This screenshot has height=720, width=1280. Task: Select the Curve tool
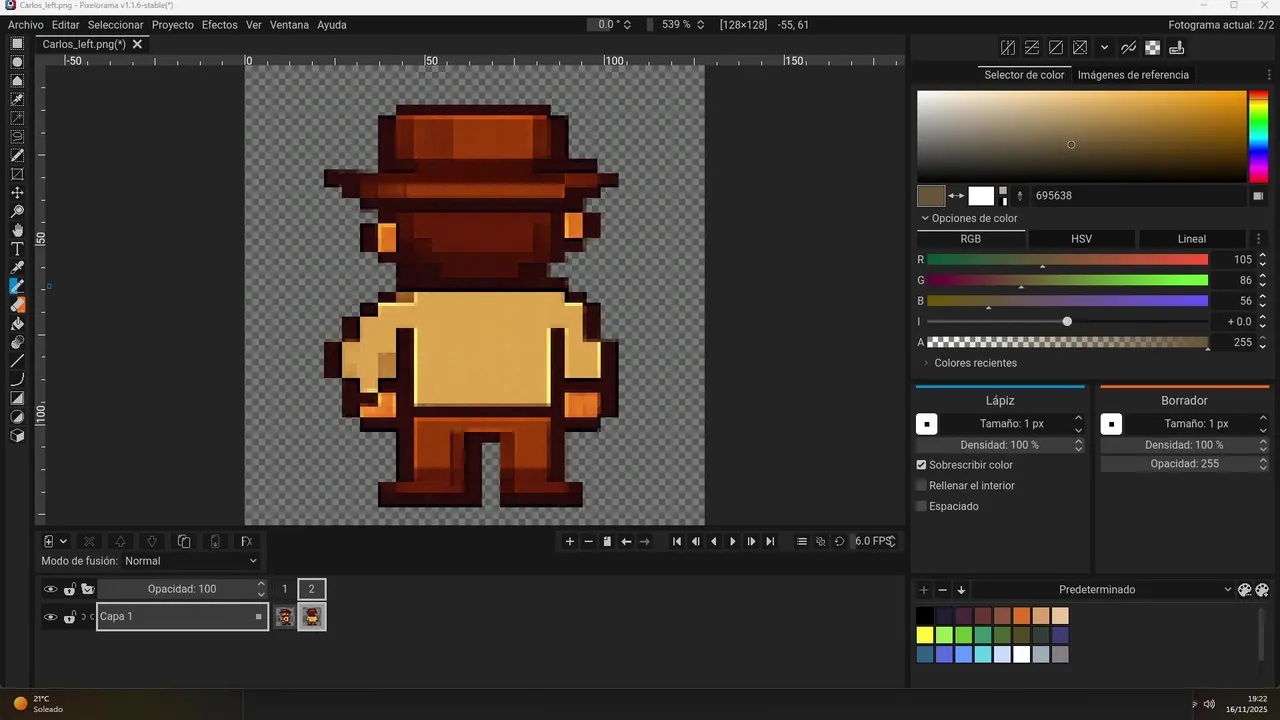point(17,380)
